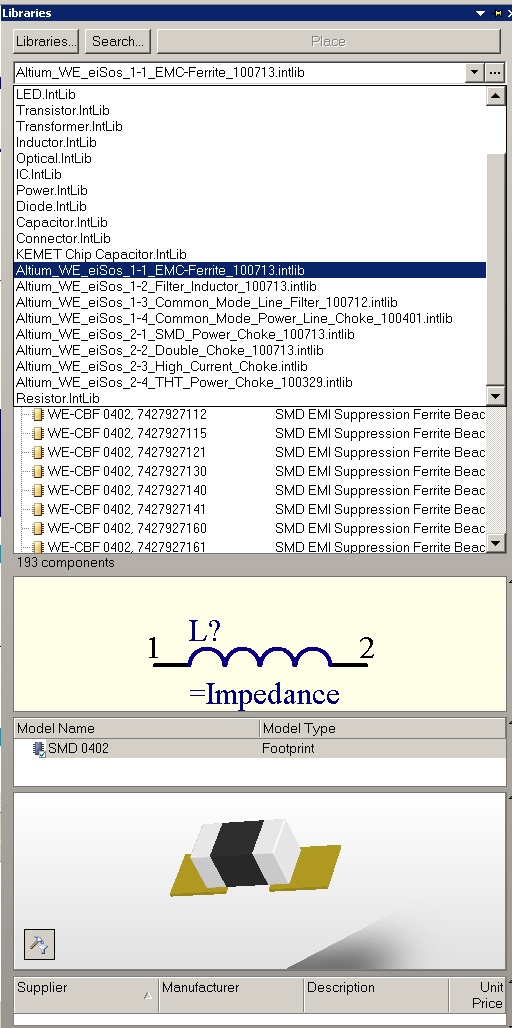Click WE-CBF 0402, 7427927112 name text
Image resolution: width=512 pixels, height=1028 pixels.
pos(127,414)
